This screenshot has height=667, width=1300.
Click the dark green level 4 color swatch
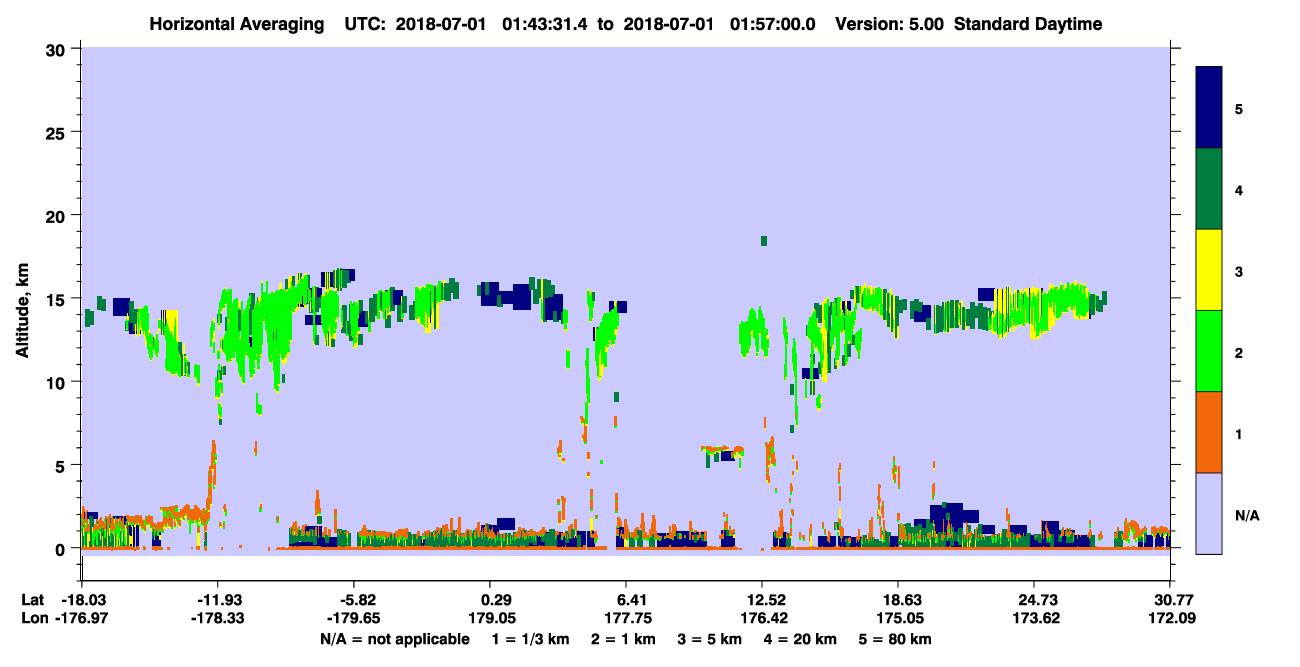pyautogui.click(x=1210, y=189)
